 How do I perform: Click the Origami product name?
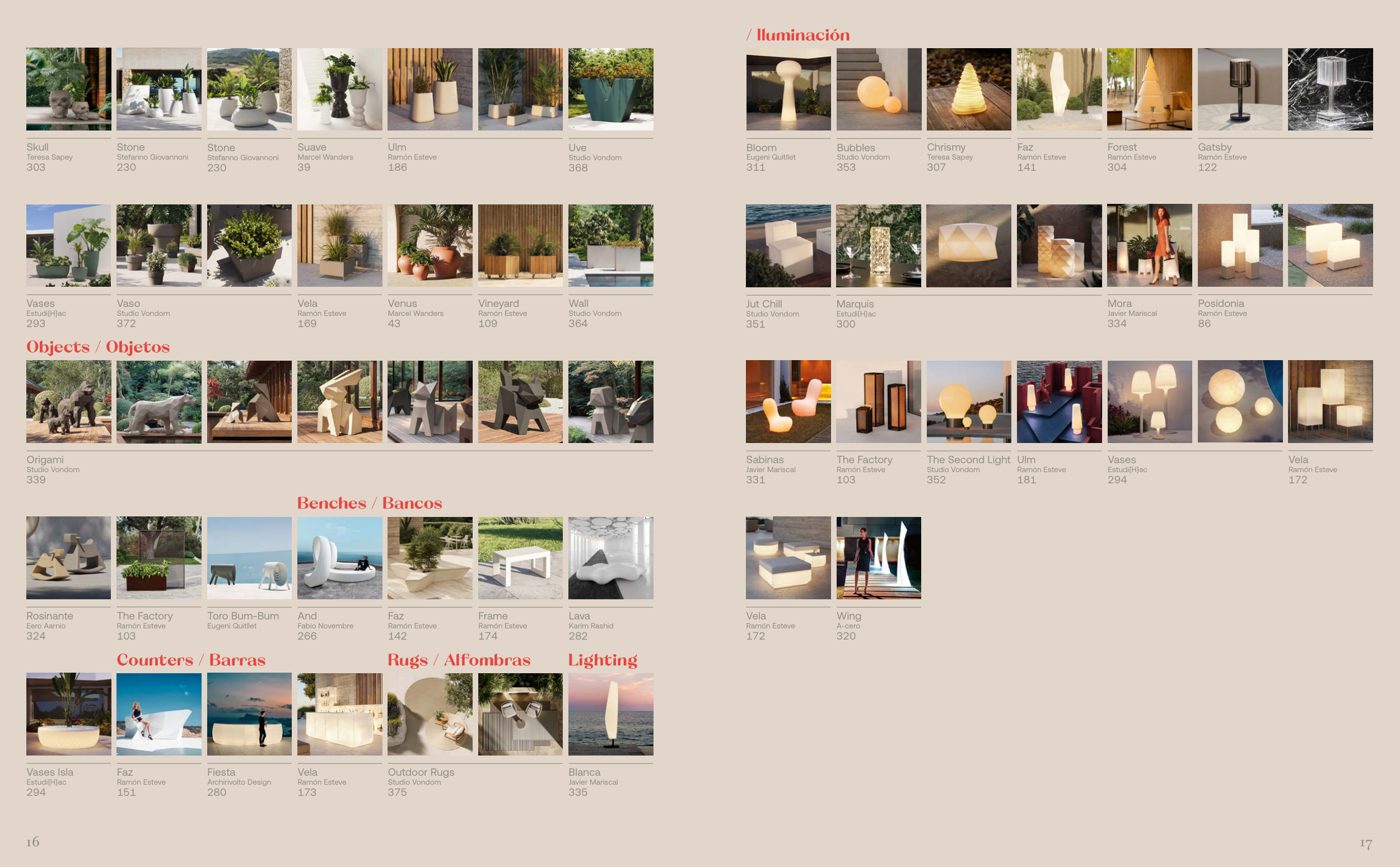[45, 459]
